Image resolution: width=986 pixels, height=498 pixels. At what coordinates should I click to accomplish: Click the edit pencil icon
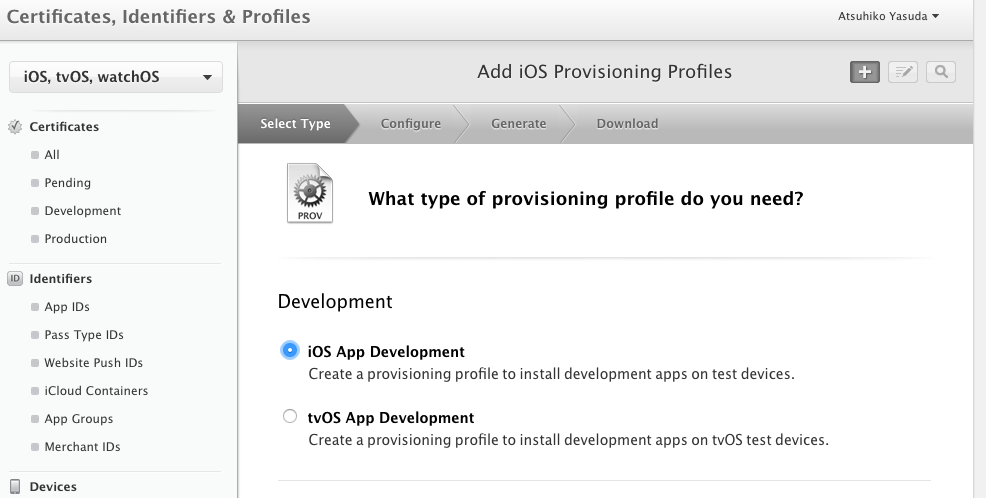click(903, 72)
